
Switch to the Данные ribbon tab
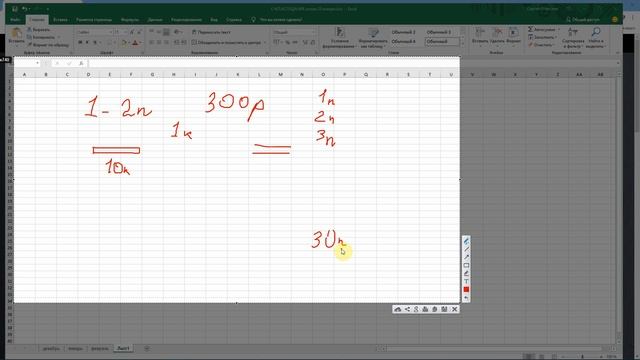pos(155,20)
